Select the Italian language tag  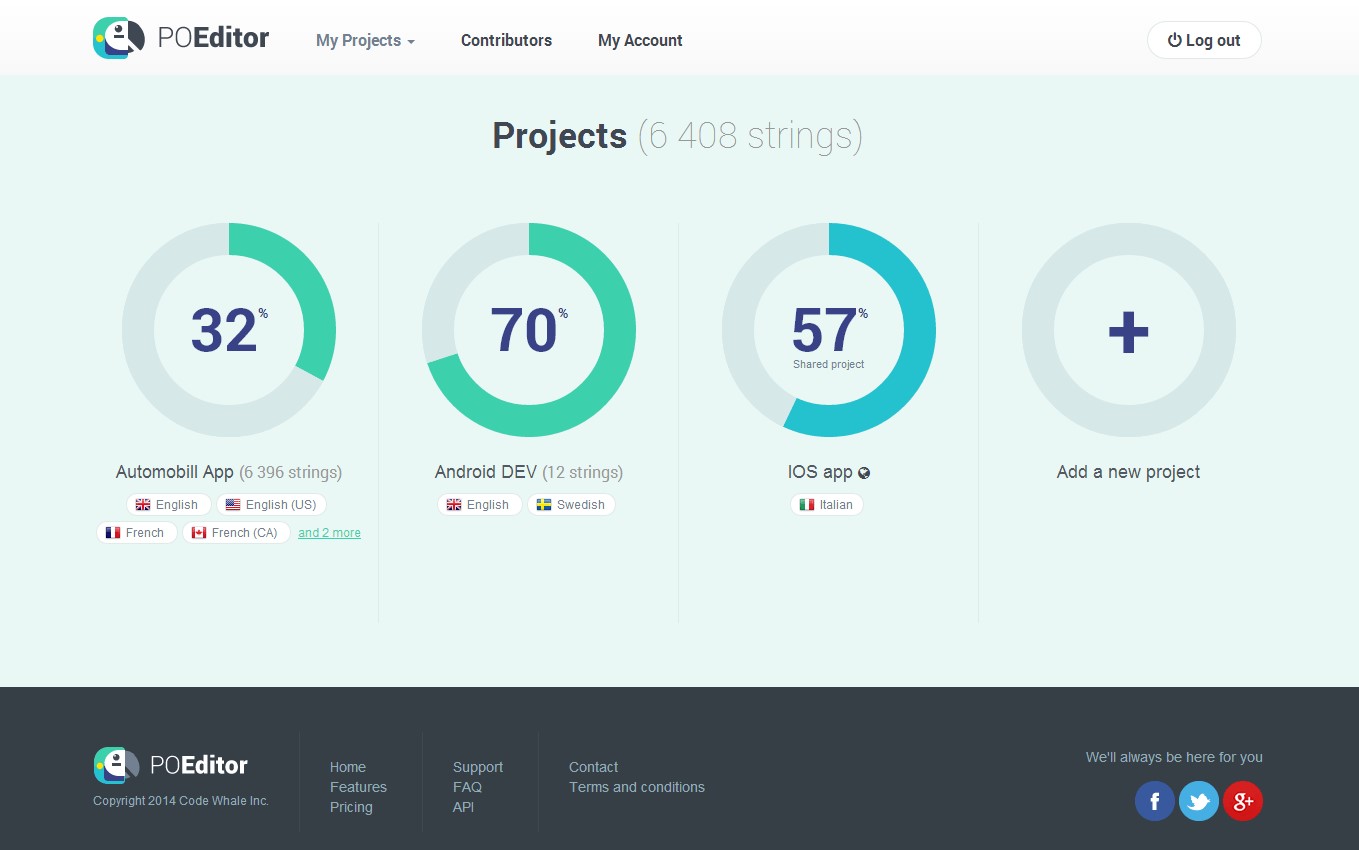(826, 505)
